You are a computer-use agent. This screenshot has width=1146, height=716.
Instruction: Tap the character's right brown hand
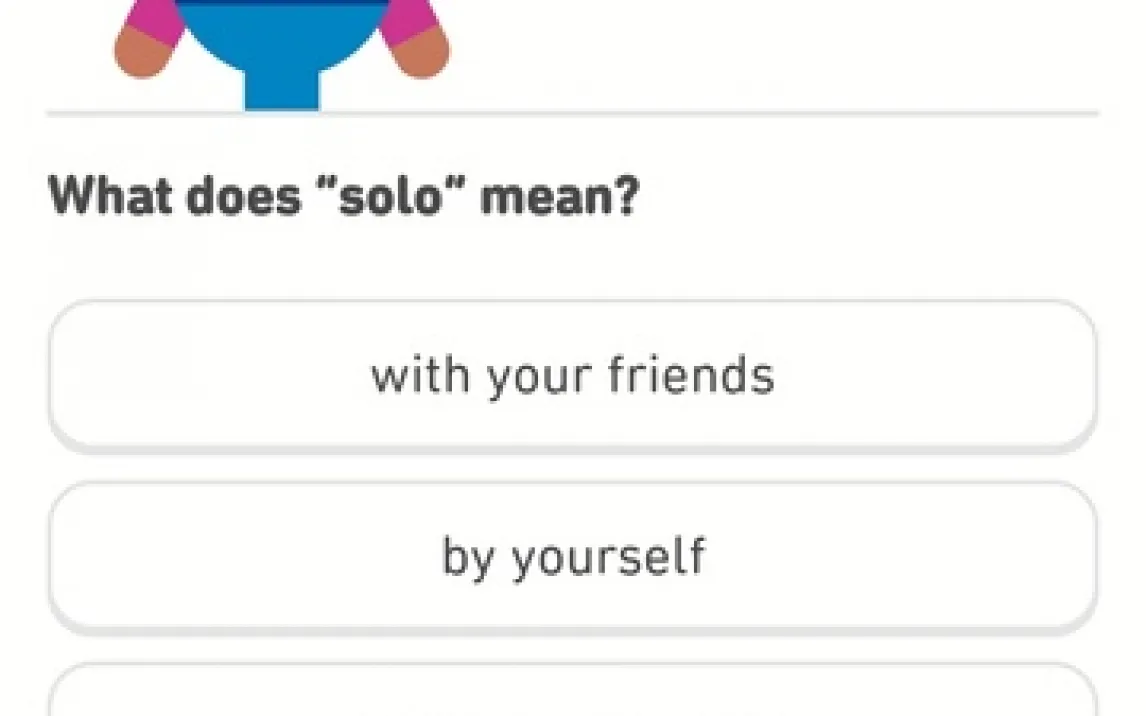[x=419, y=52]
